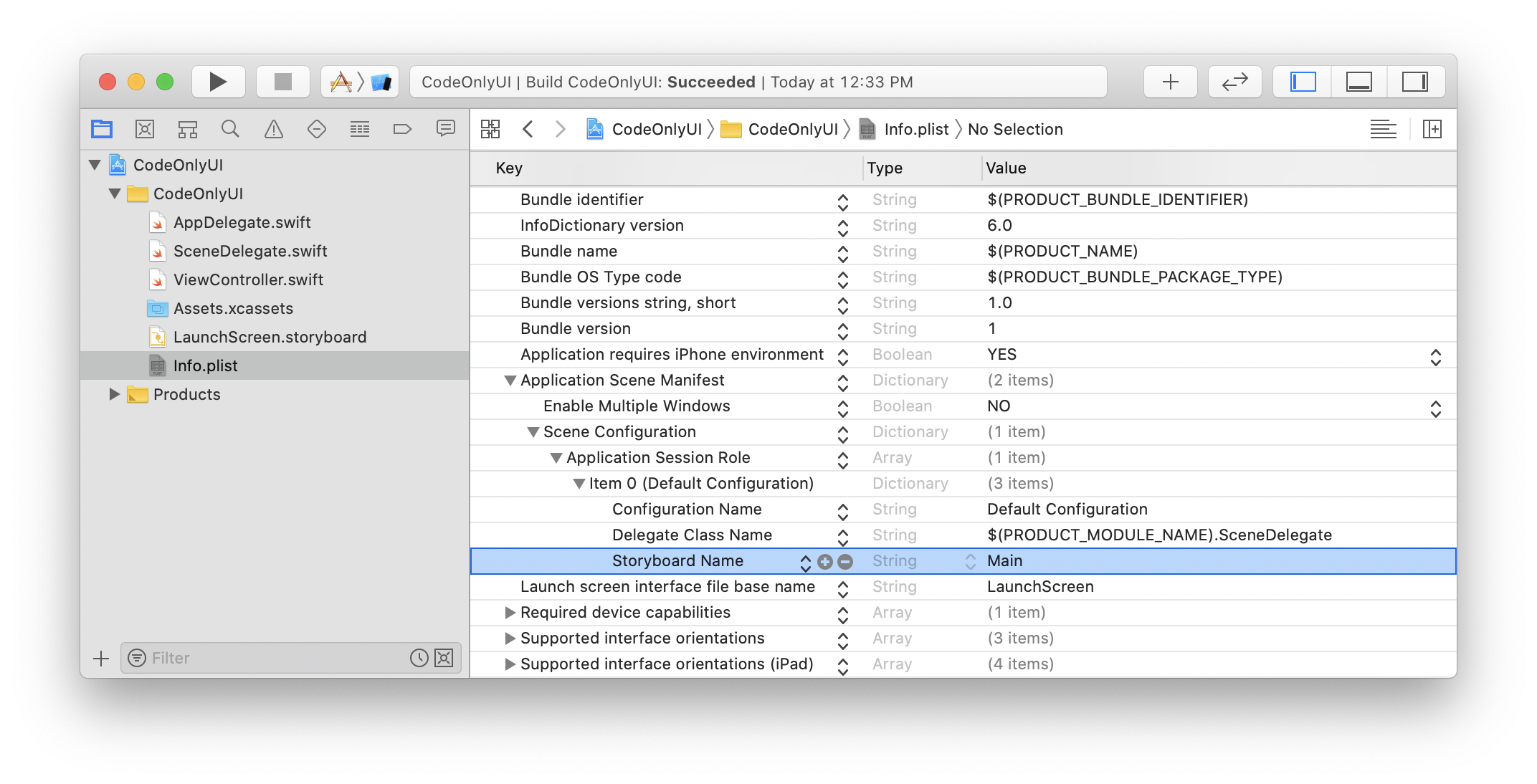Collapse Application Session Role row
The height and width of the screenshot is (784, 1537).
(556, 458)
